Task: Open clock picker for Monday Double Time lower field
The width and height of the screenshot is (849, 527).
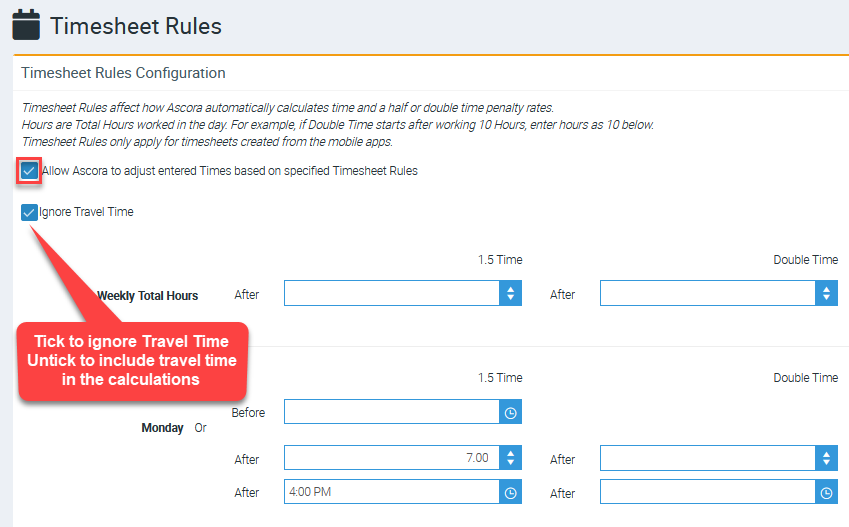Action: [826, 492]
